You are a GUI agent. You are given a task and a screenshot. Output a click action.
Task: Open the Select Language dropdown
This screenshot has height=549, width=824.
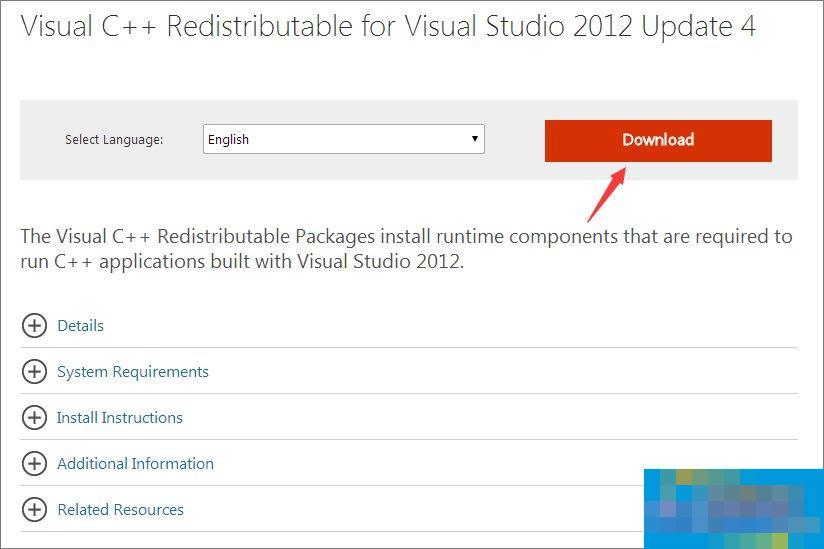pyautogui.click(x=344, y=139)
